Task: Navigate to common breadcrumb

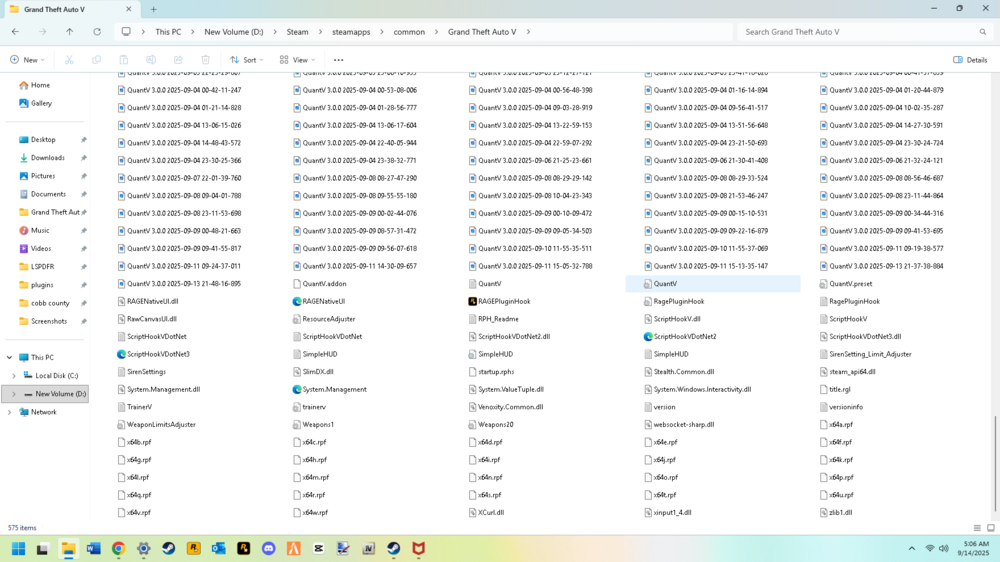Action: pos(409,32)
